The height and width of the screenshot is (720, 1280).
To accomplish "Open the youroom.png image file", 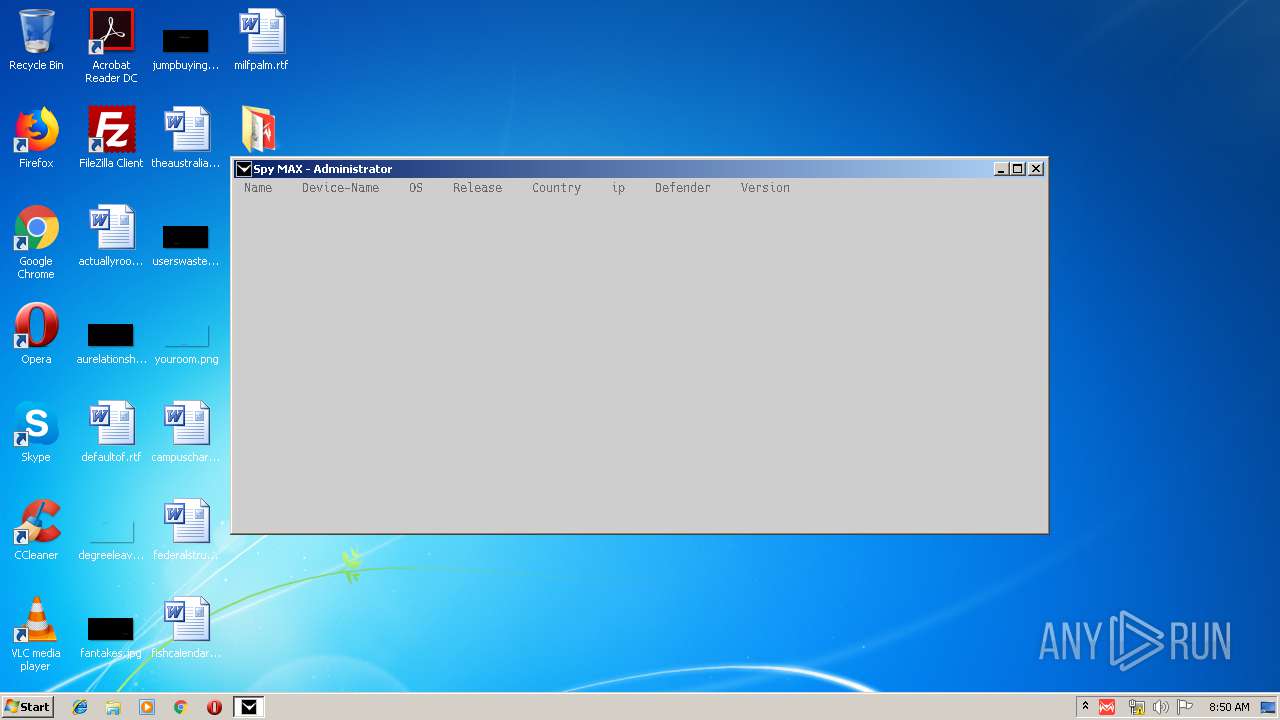I will [x=186, y=342].
